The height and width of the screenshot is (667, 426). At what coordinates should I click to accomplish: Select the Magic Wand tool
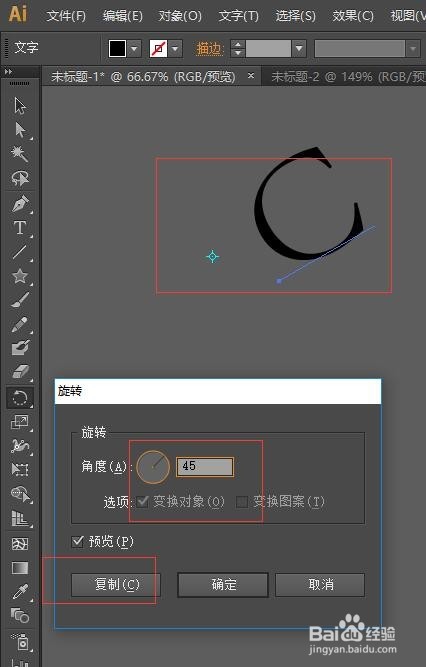(20, 154)
